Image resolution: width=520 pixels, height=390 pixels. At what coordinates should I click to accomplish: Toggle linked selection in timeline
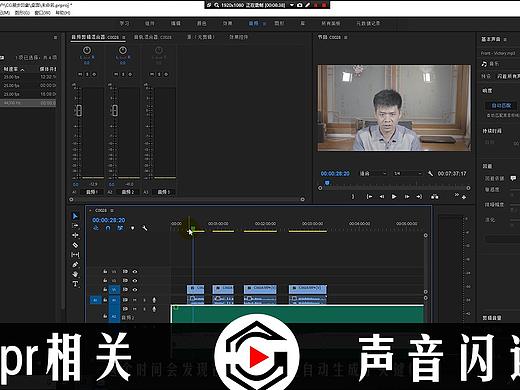(x=120, y=228)
